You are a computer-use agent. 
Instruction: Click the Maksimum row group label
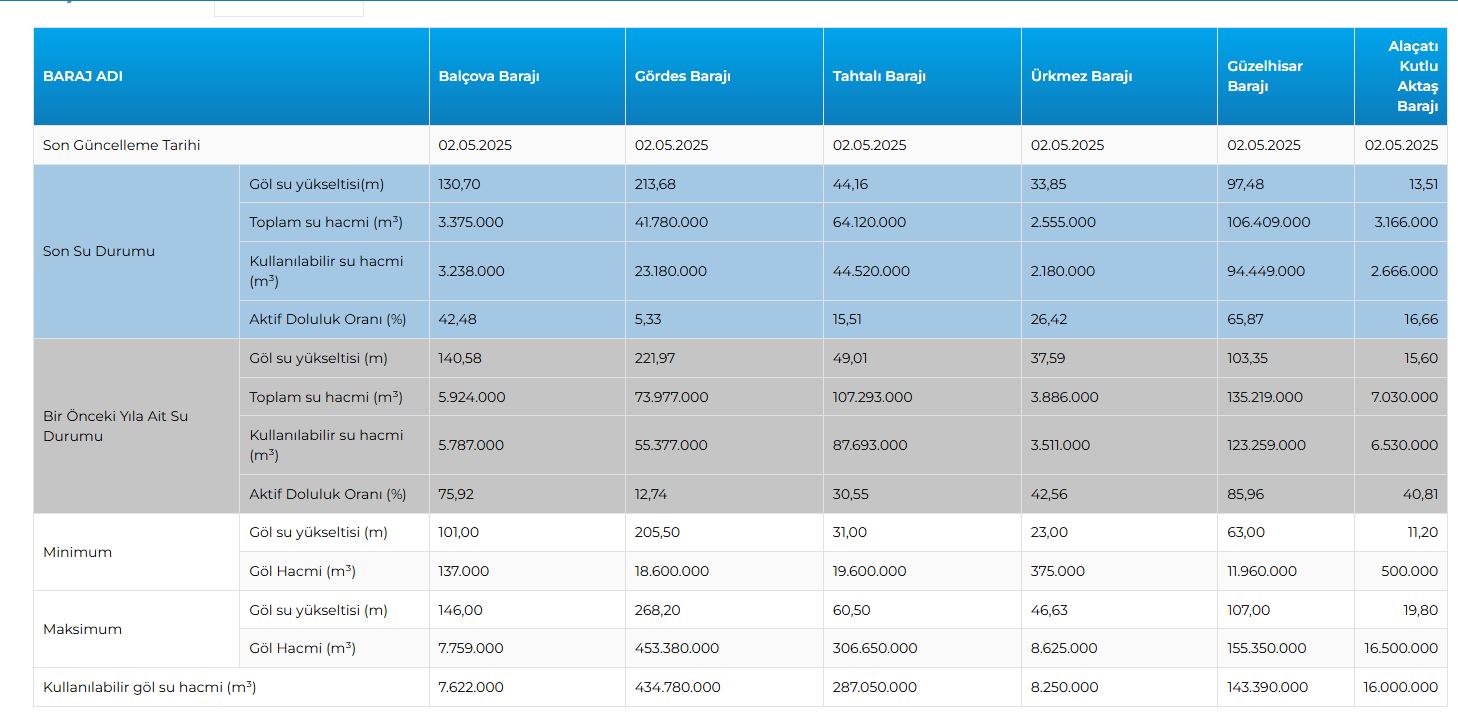coord(82,629)
